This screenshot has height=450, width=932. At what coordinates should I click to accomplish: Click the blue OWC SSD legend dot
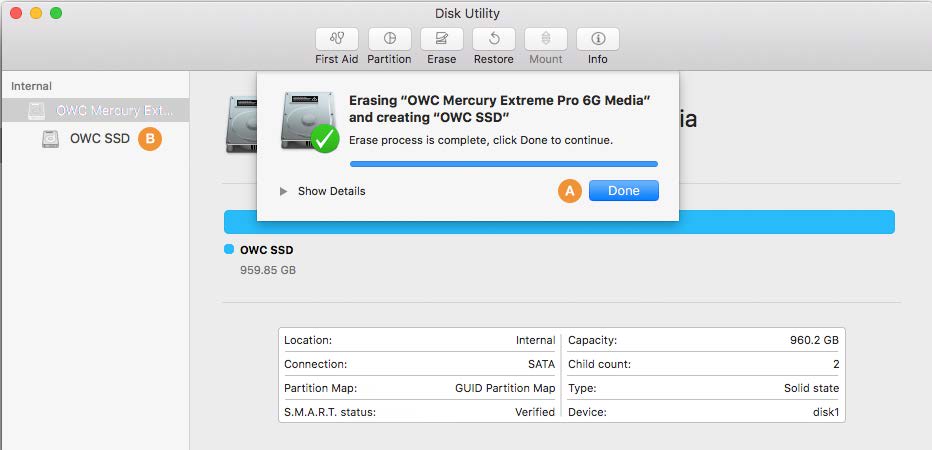[x=229, y=250]
